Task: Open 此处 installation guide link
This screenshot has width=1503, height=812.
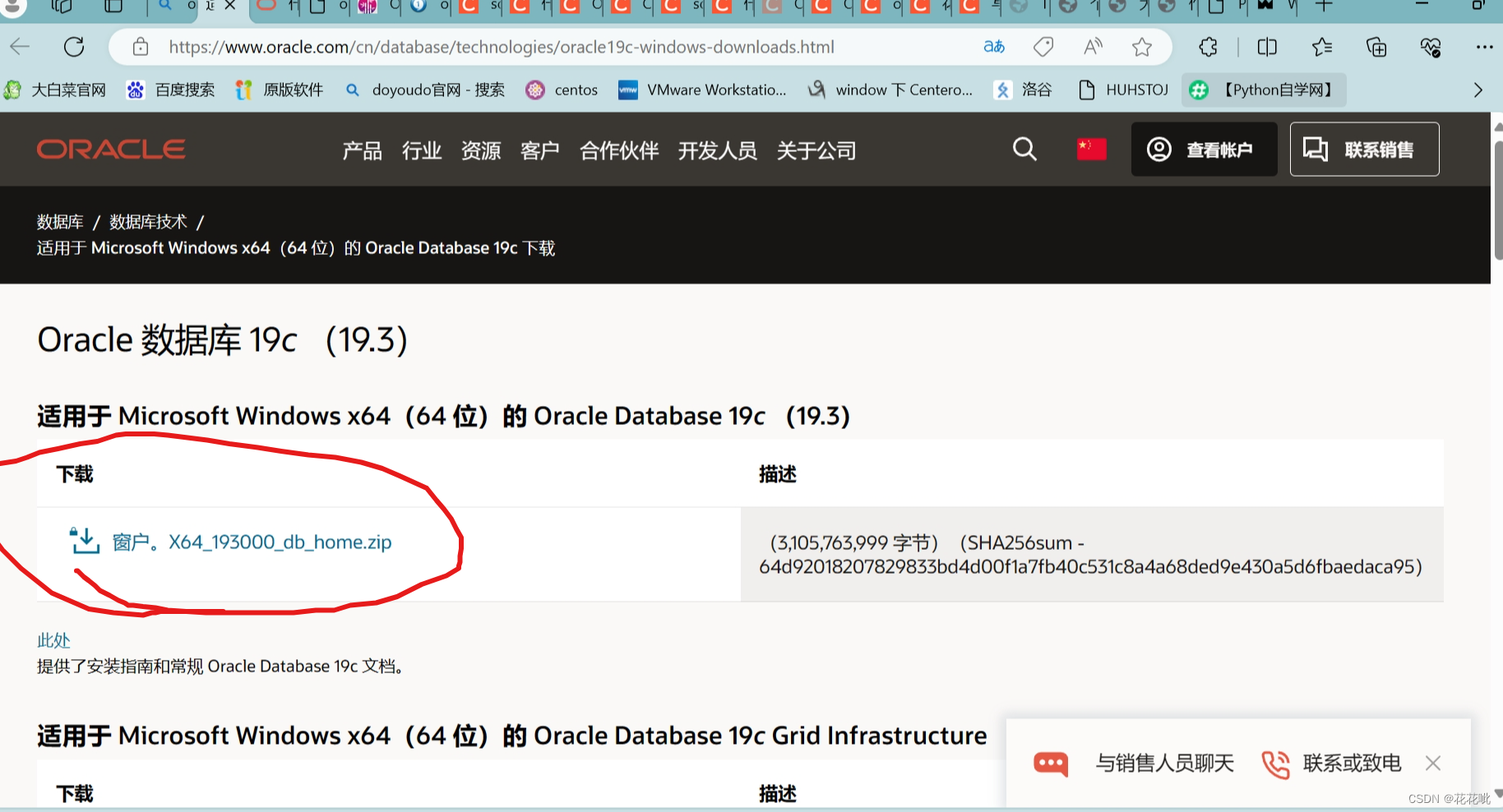Action: pyautogui.click(x=53, y=640)
